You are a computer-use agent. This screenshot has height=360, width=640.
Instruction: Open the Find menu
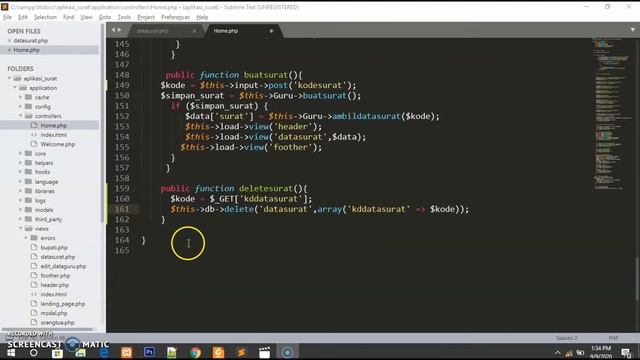pyautogui.click(x=69, y=17)
